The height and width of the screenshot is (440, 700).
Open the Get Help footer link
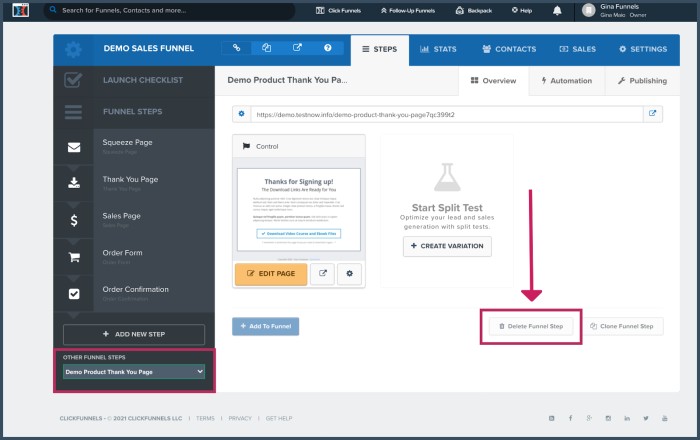pos(279,418)
